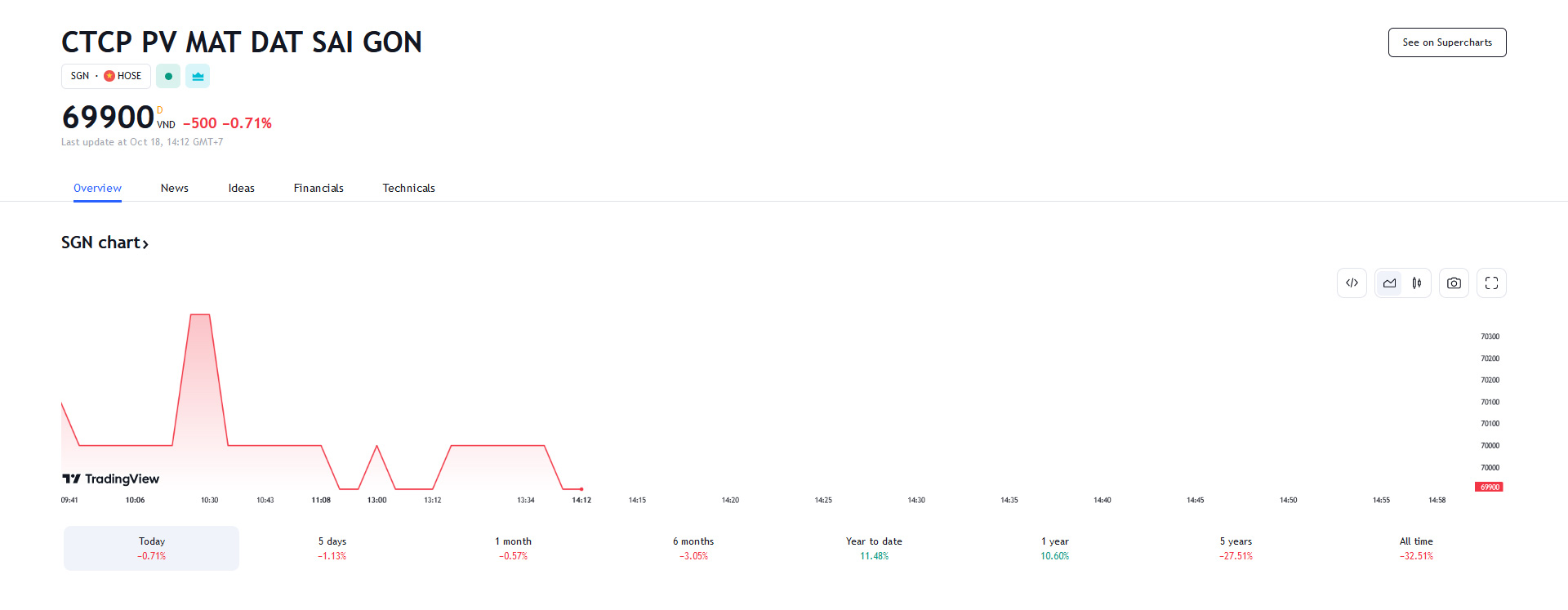Select the Today time range option
Viewport: 1568px width, 610px height.
pyautogui.click(x=151, y=548)
